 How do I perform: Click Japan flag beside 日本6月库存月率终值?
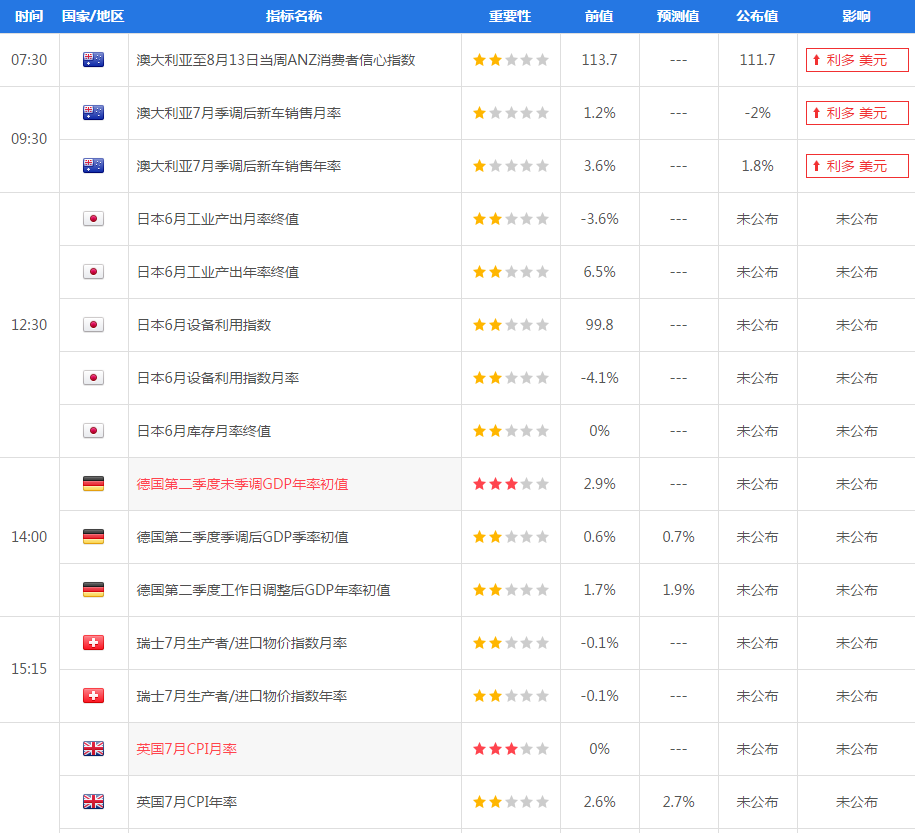pos(93,431)
